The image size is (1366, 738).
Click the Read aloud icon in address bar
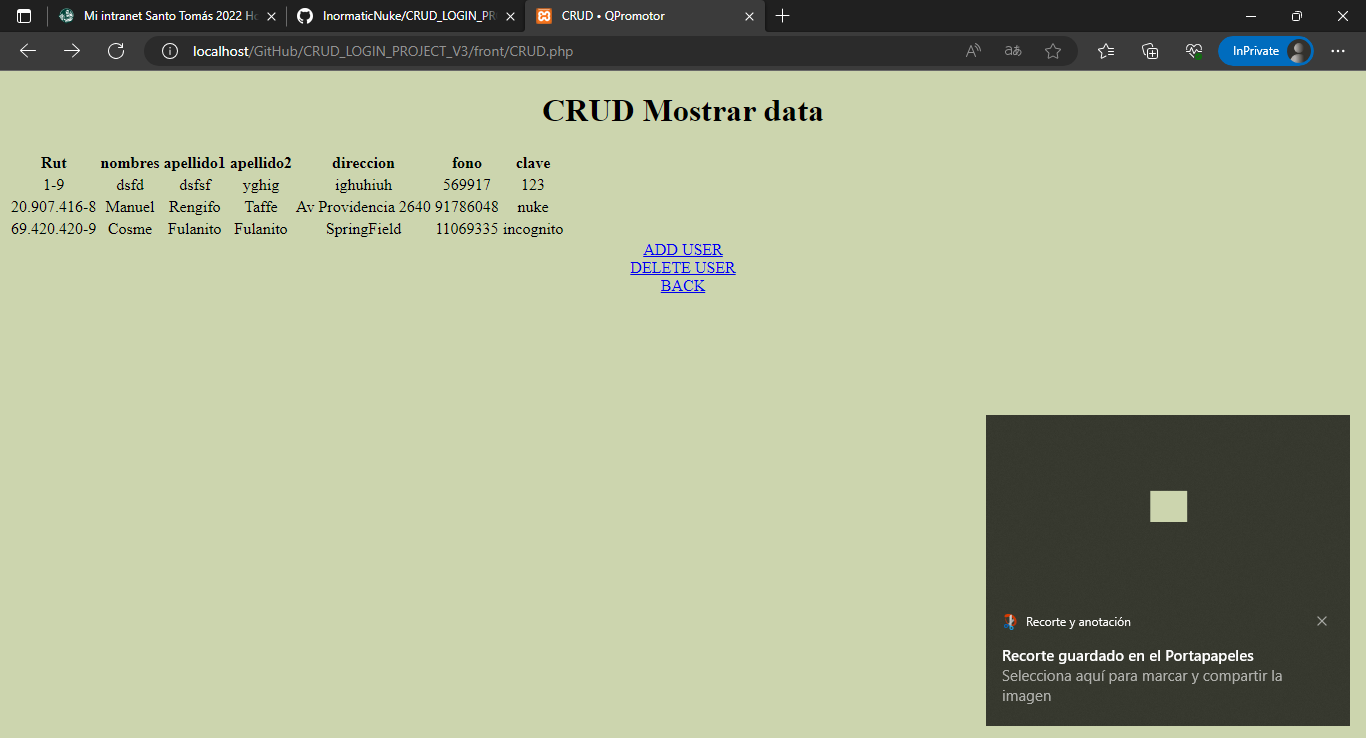pyautogui.click(x=972, y=51)
